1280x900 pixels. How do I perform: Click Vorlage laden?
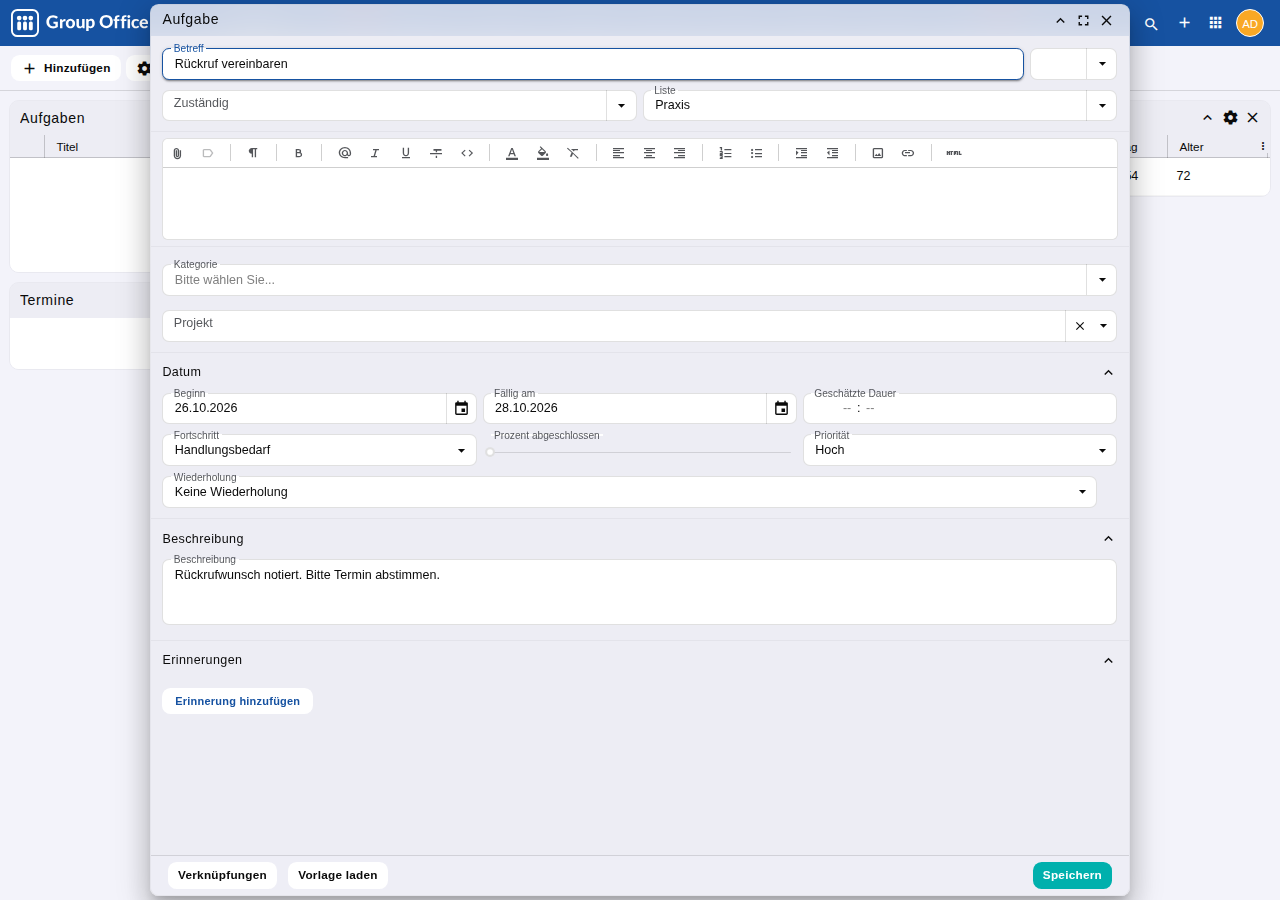[338, 875]
